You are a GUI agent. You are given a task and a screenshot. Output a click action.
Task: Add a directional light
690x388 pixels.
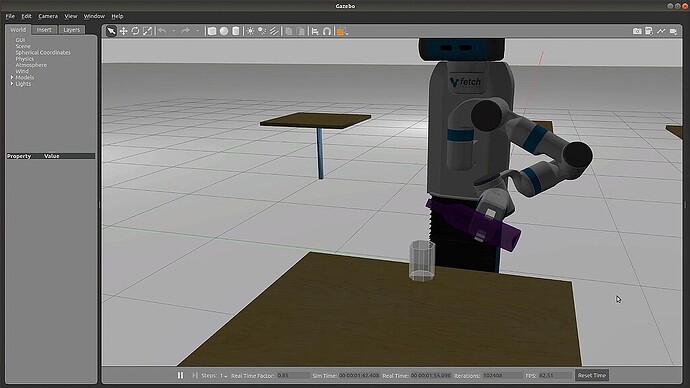pyautogui.click(x=274, y=31)
